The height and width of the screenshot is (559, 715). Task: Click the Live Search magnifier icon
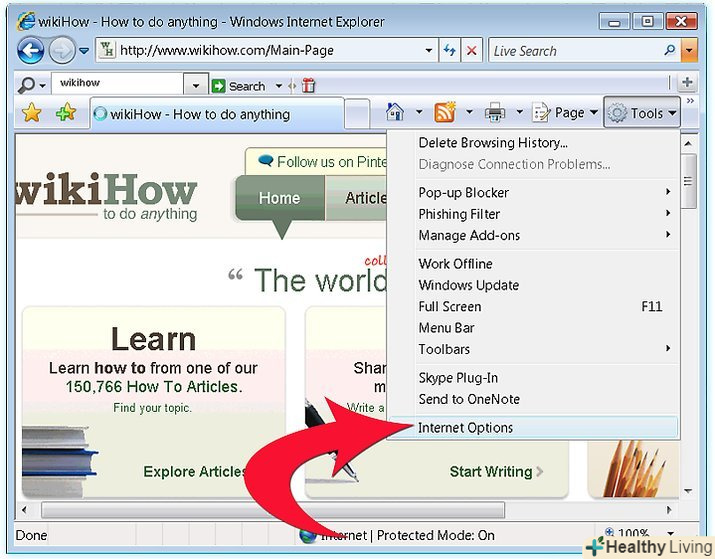[669, 50]
